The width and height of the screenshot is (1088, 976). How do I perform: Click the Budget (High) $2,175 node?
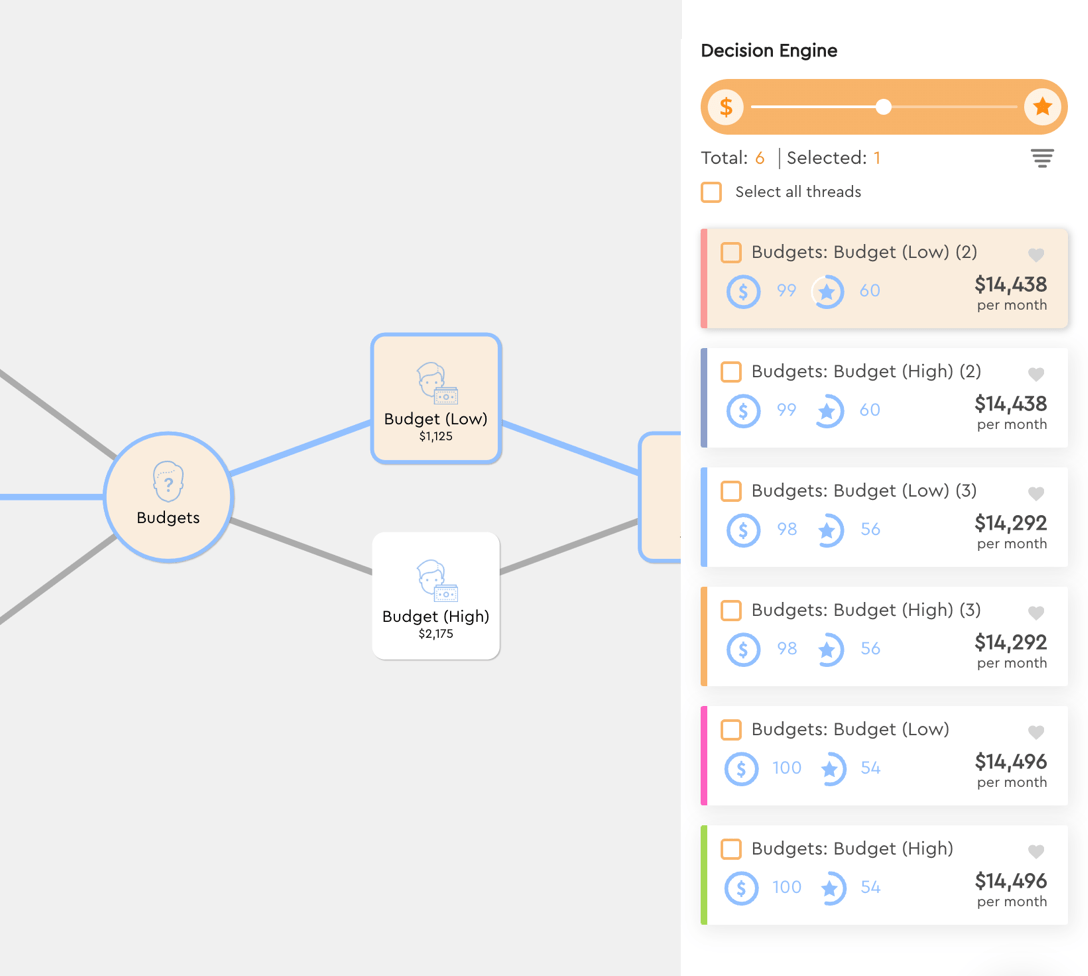(x=436, y=596)
